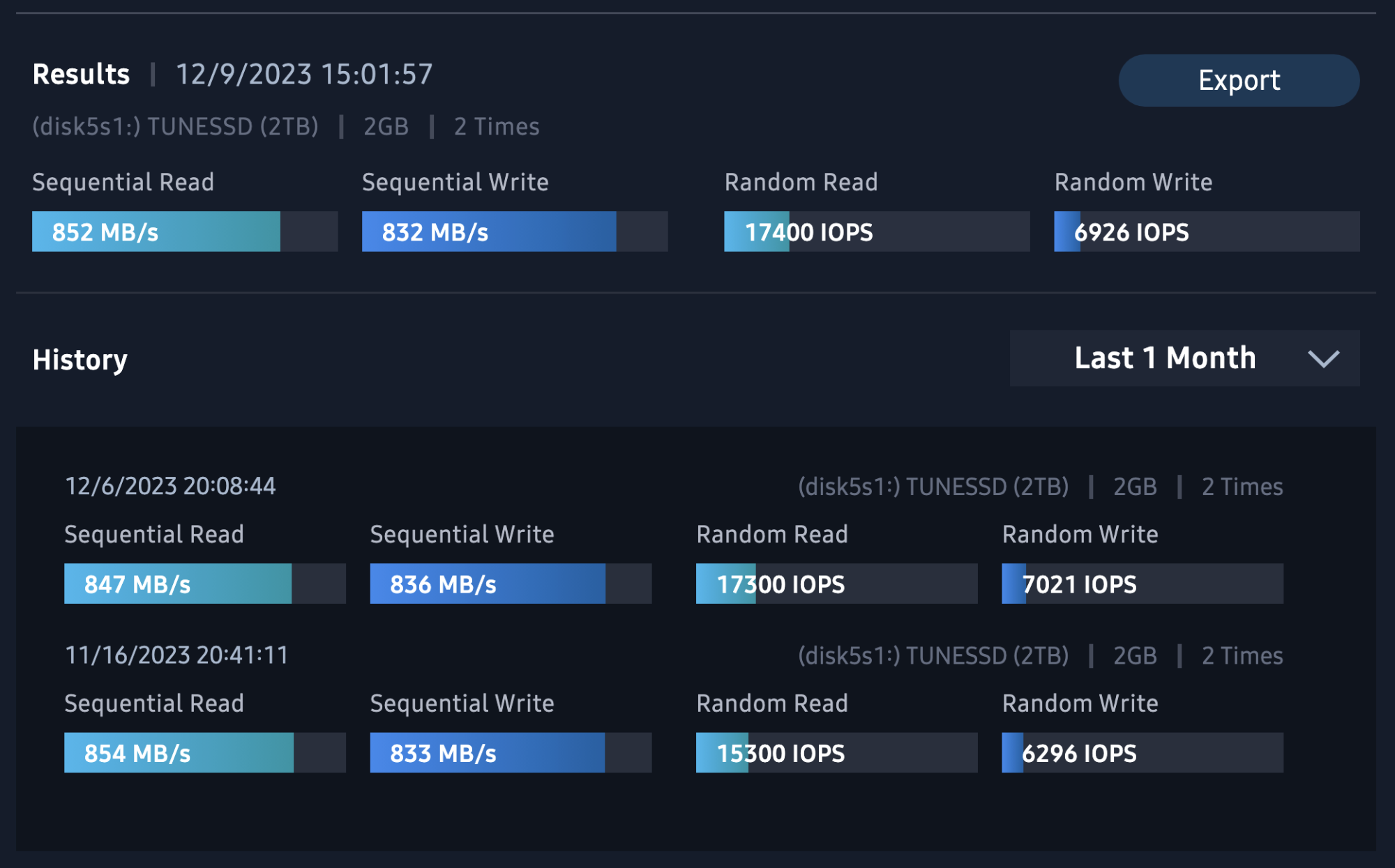1395x868 pixels.
Task: Click the History heading
Action: point(80,360)
